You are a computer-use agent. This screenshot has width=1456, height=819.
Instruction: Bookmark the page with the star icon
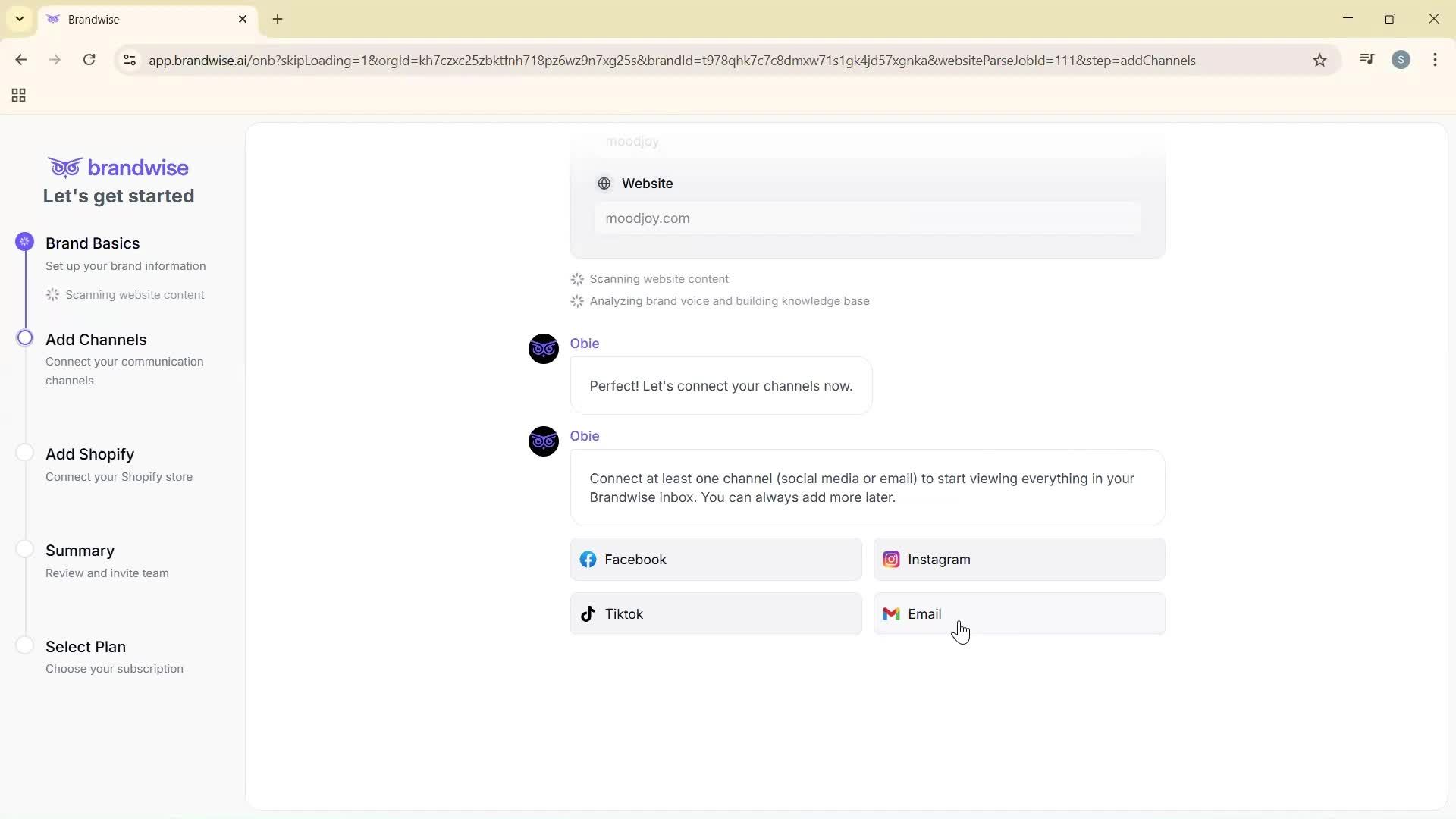1319,60
